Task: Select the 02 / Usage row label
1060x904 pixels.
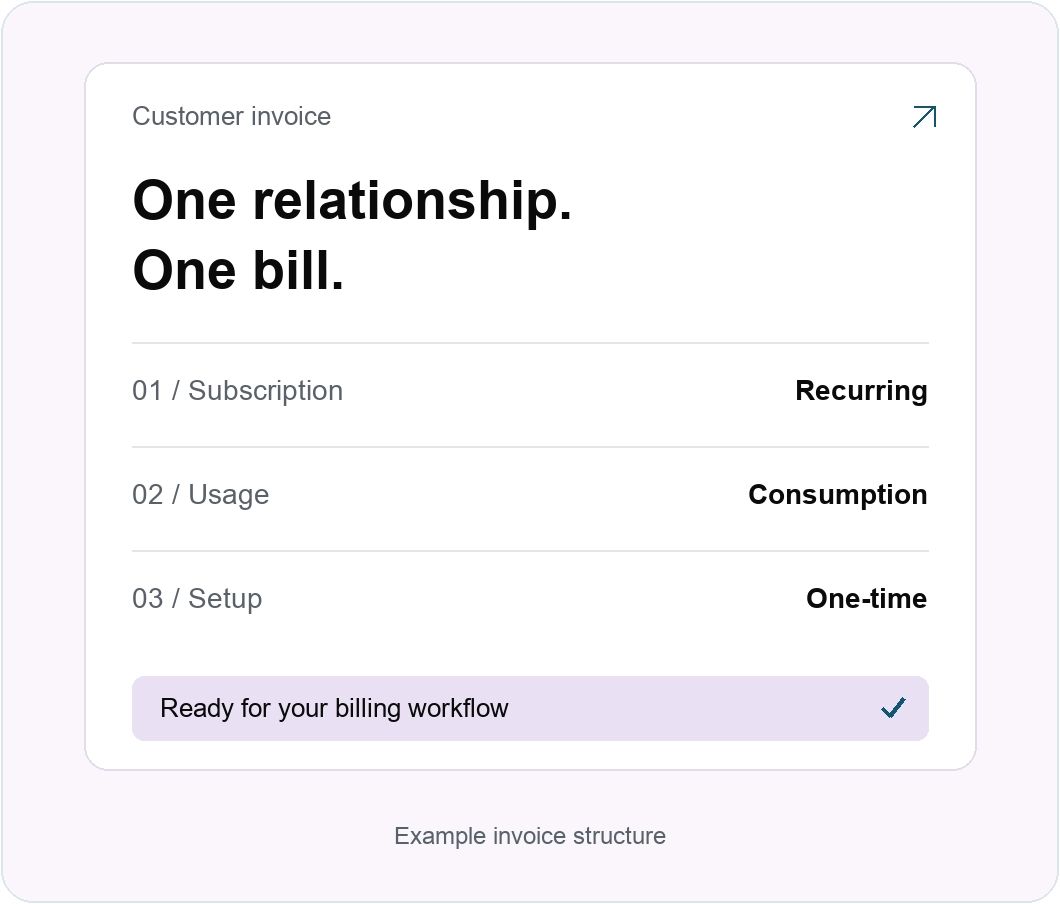Action: (200, 495)
